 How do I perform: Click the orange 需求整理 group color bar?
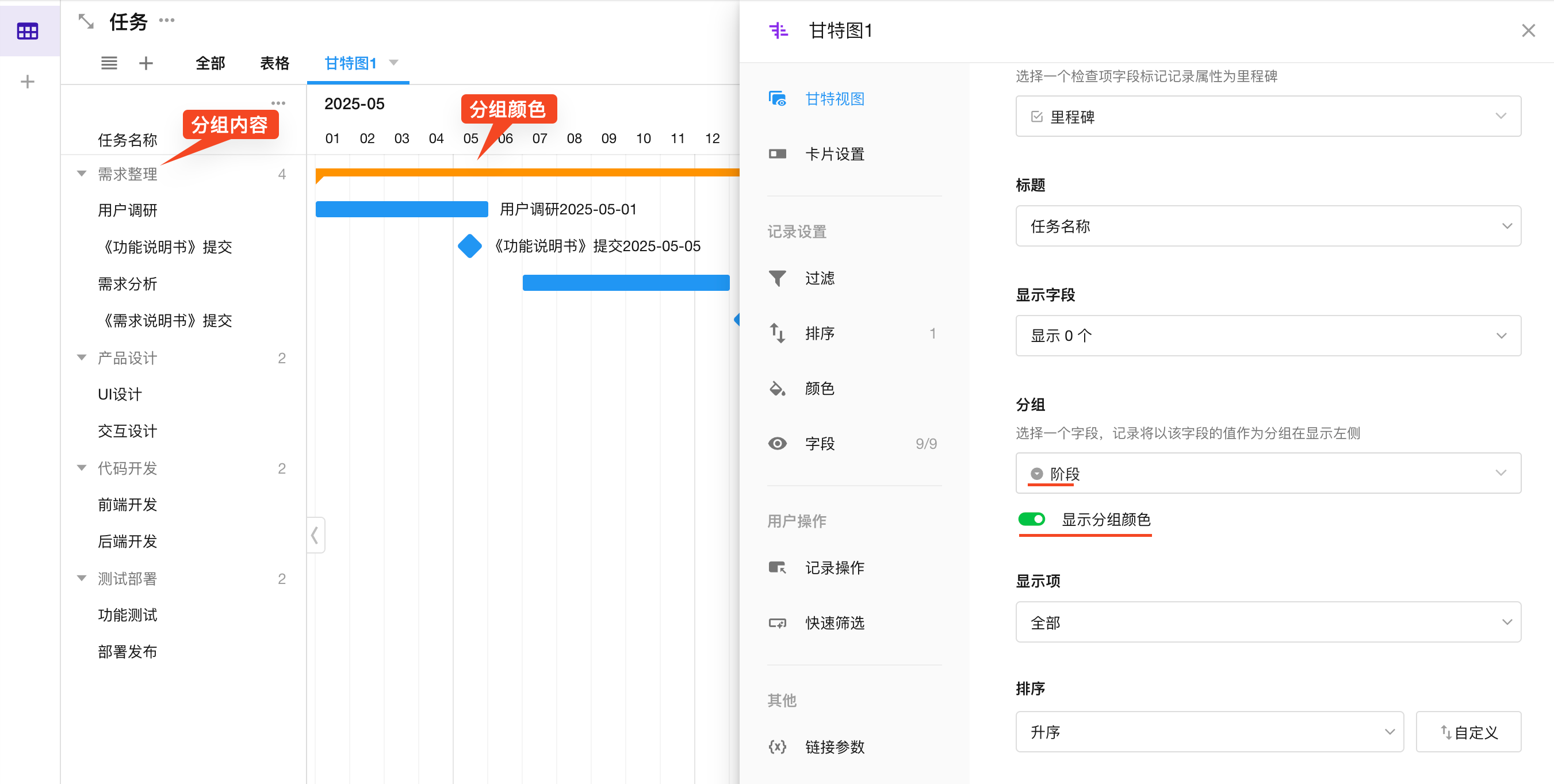tap(525, 172)
